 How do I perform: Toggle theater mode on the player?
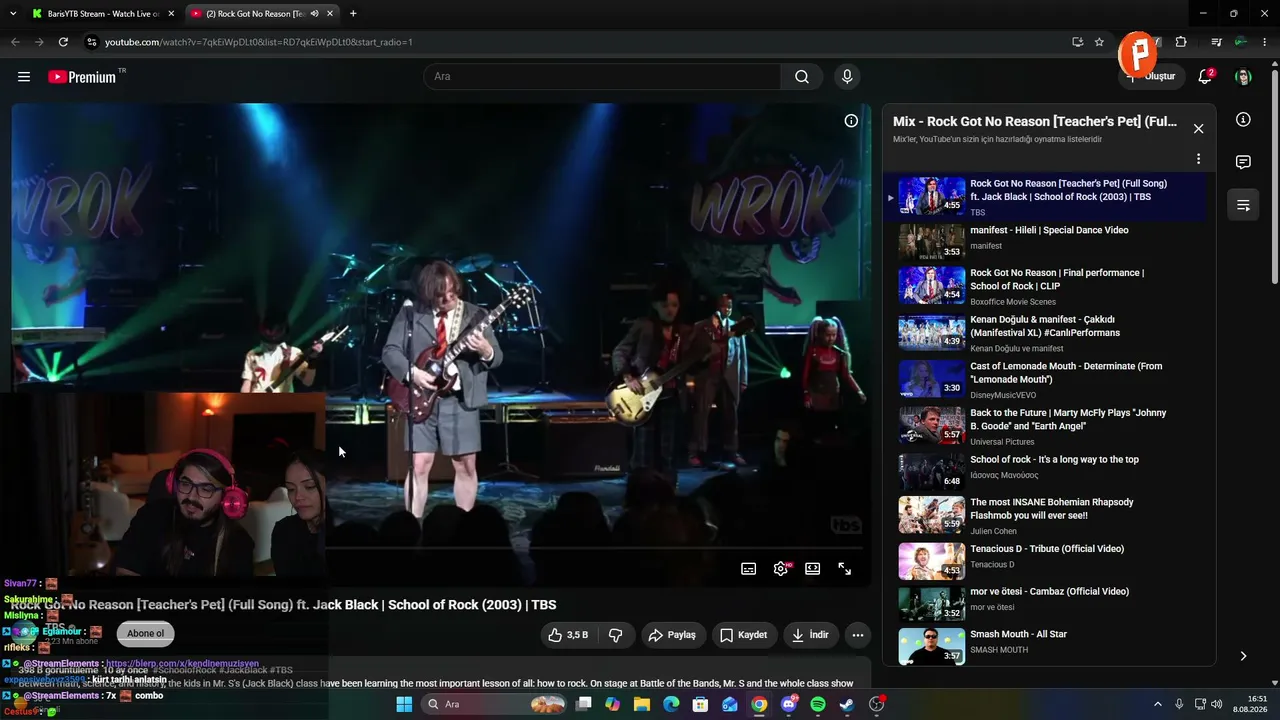[813, 569]
